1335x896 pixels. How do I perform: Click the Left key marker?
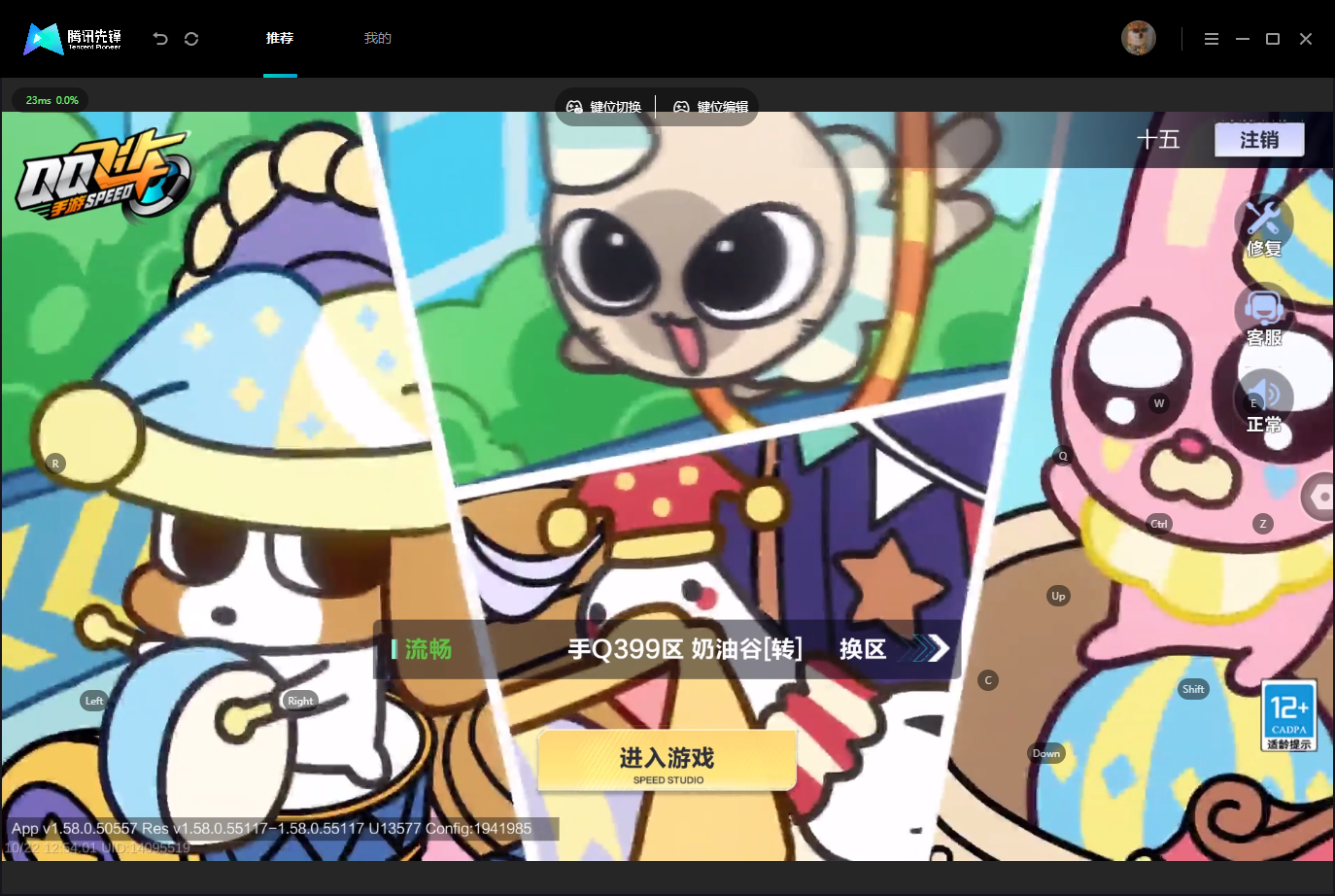pos(94,701)
